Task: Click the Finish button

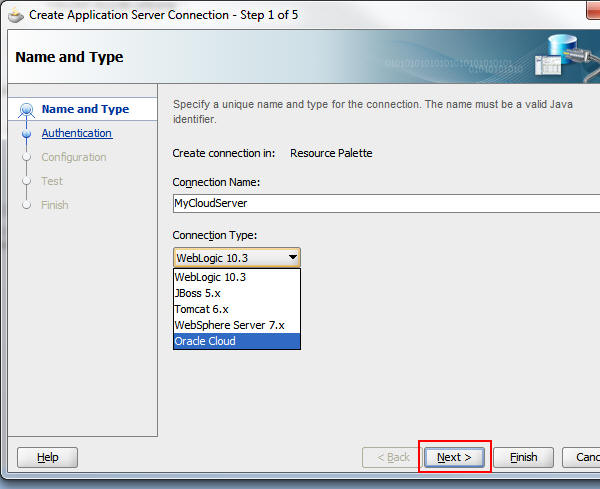Action: click(523, 457)
